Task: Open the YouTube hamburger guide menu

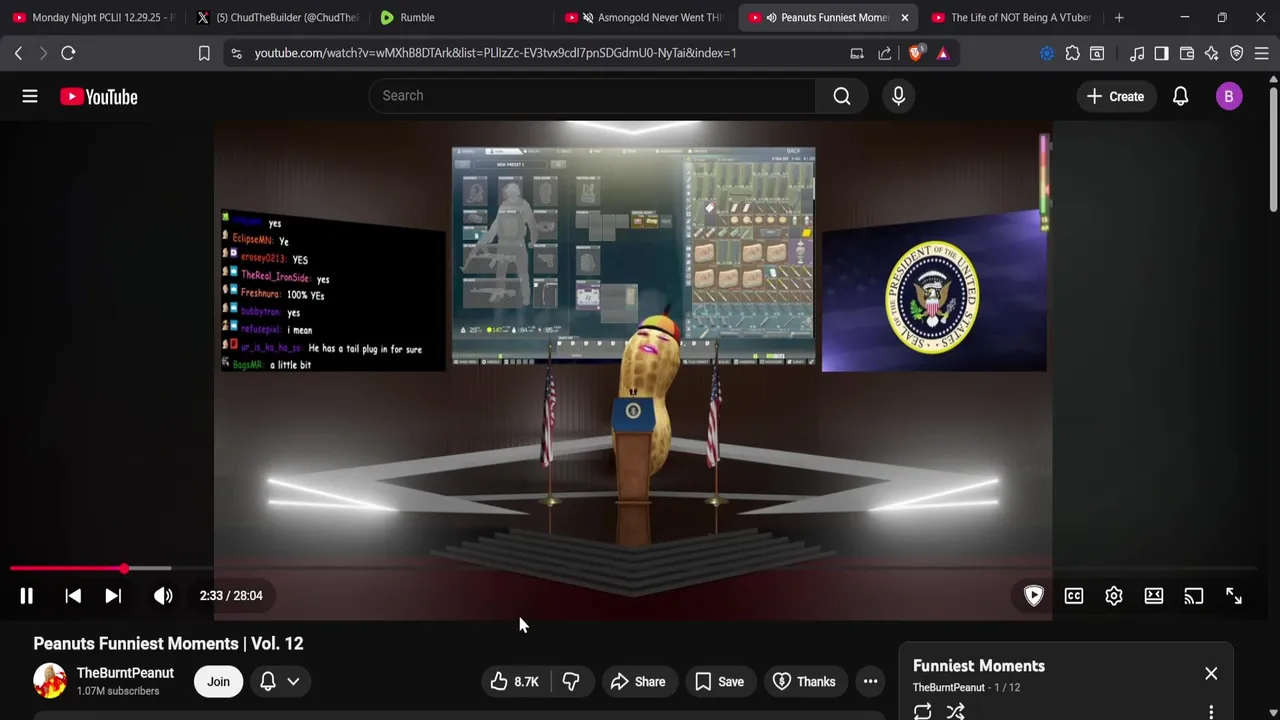Action: point(30,96)
